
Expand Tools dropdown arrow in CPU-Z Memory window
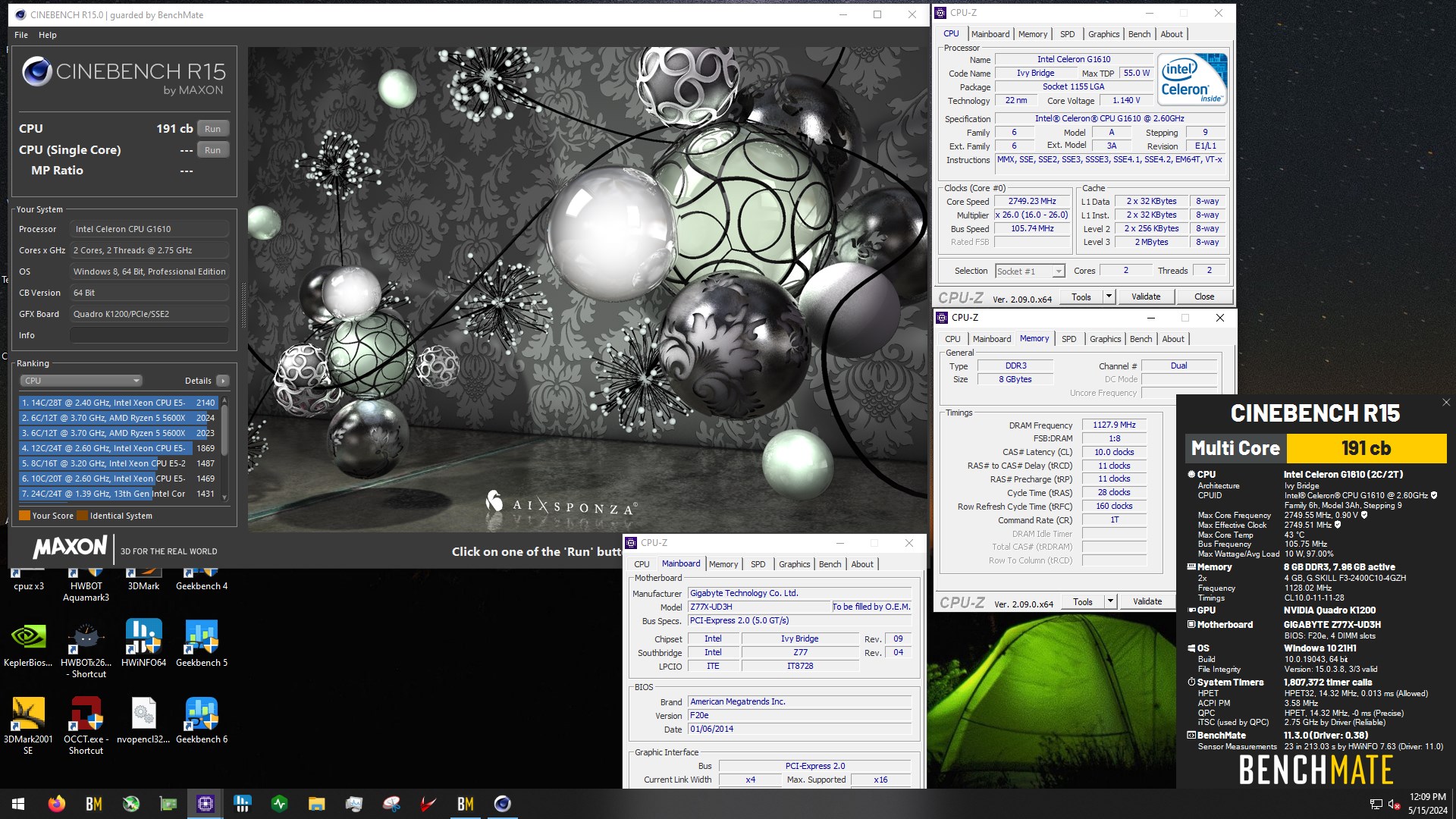pos(1110,601)
